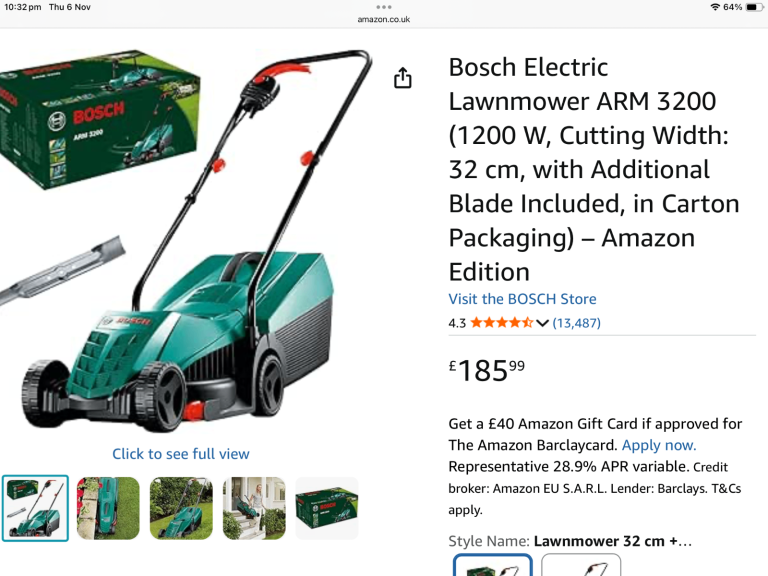
Task: Select thumbnail of mower on lawn
Action: point(181,508)
